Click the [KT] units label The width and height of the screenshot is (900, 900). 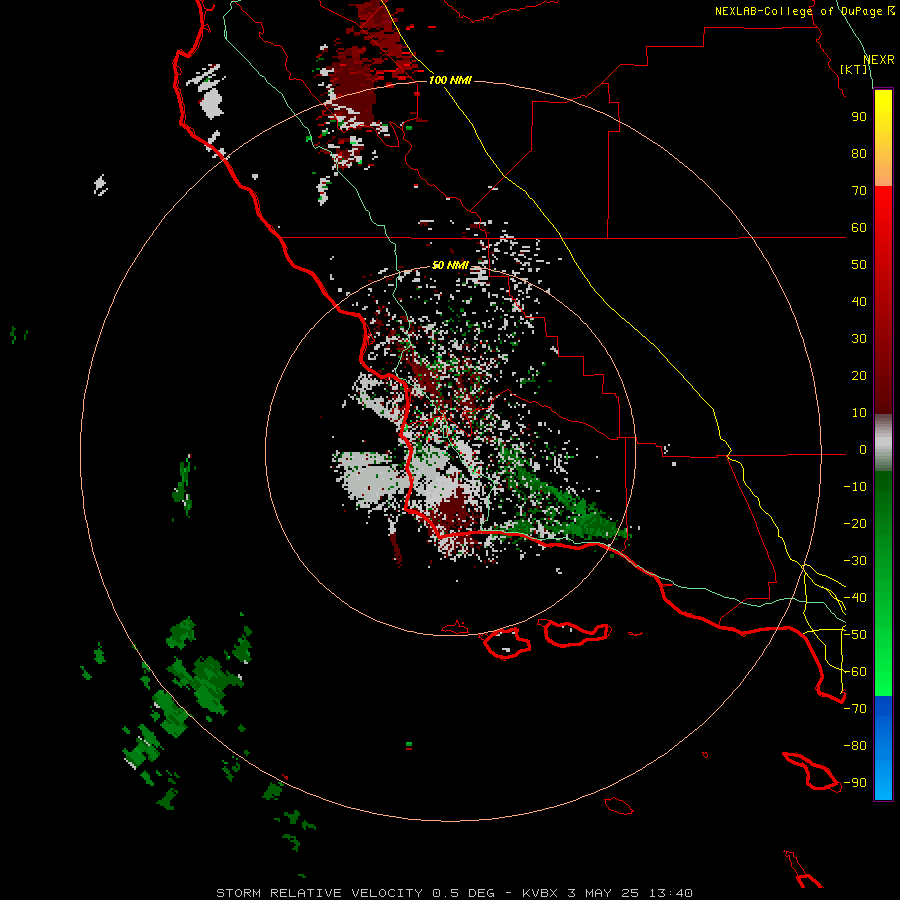(x=854, y=69)
